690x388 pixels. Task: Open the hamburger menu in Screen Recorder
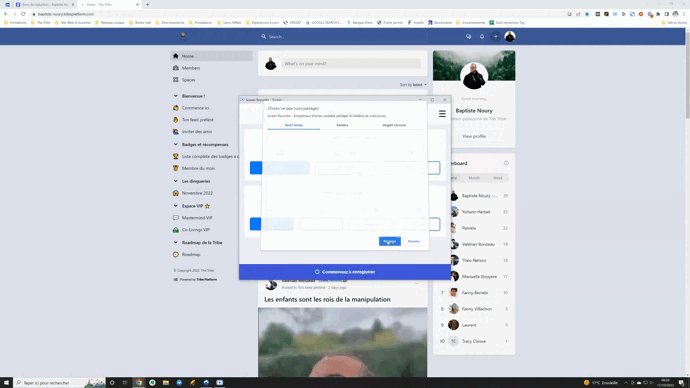coord(442,114)
